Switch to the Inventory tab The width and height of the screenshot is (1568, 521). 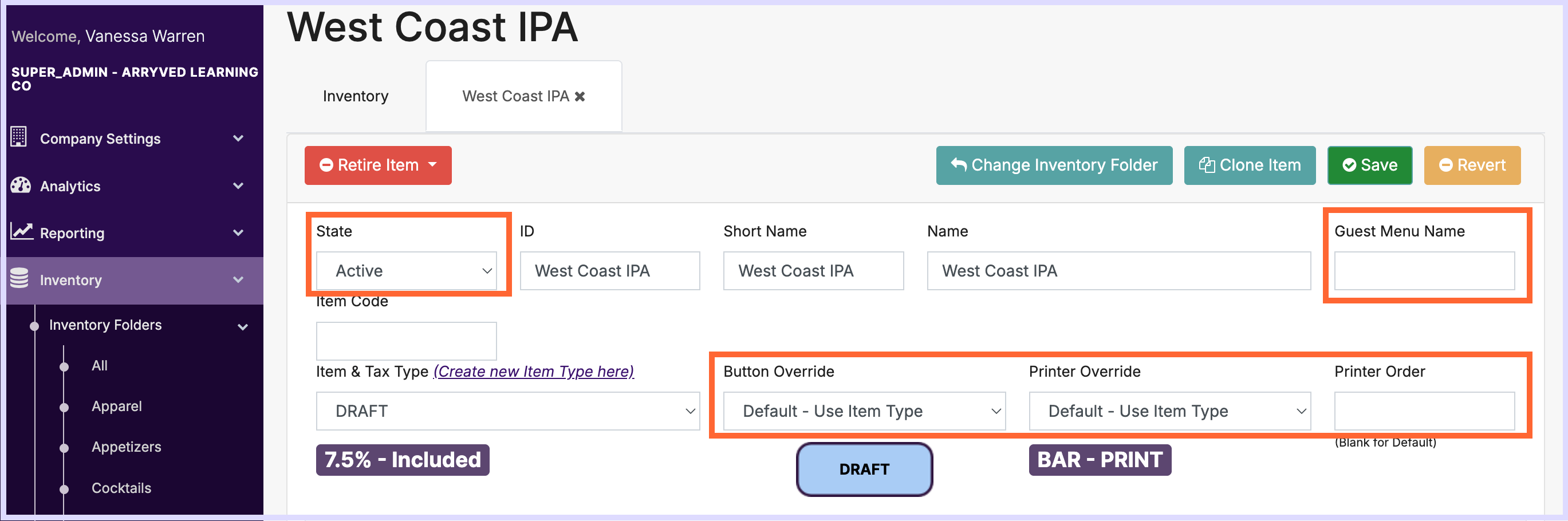(x=356, y=96)
